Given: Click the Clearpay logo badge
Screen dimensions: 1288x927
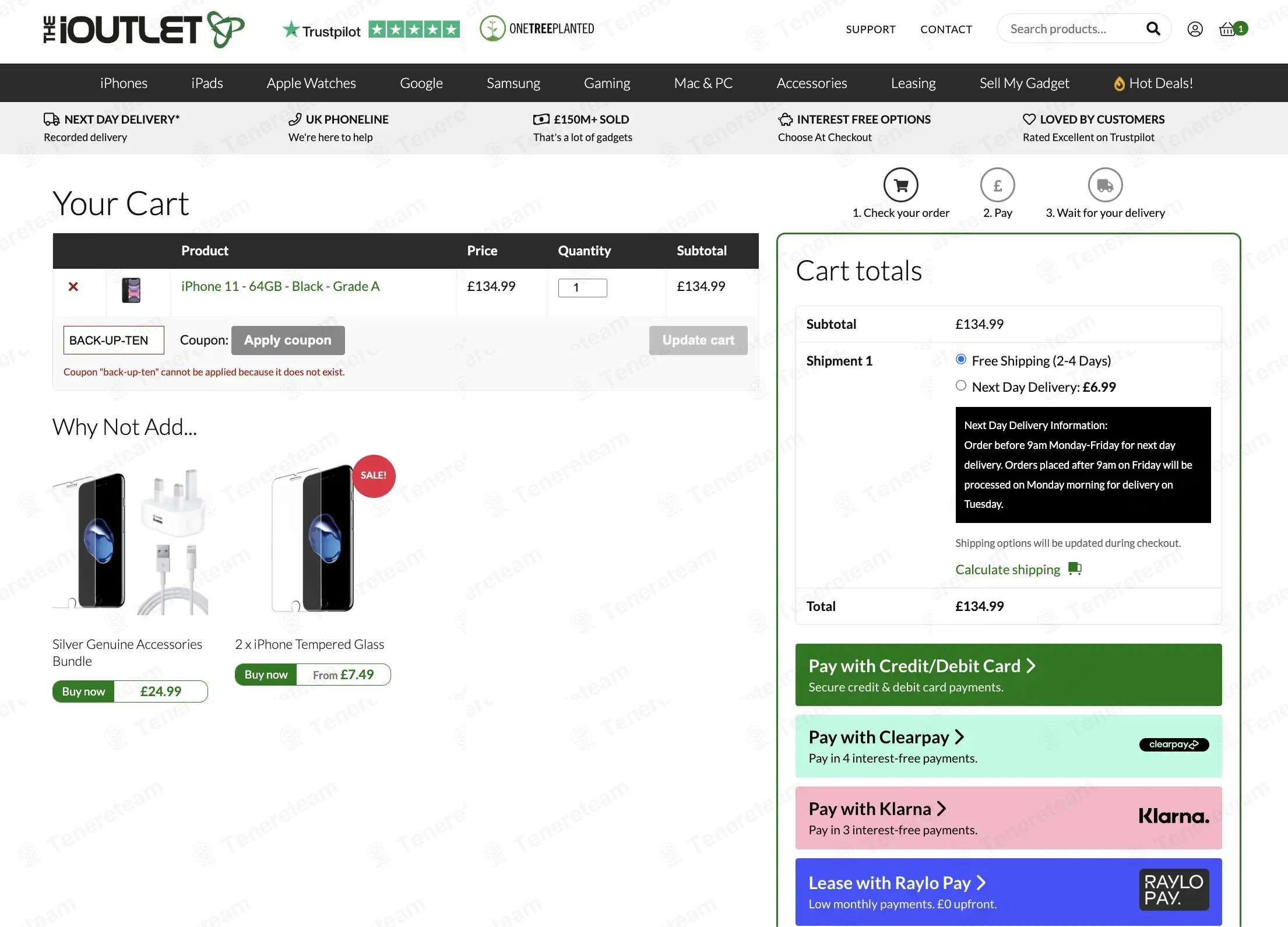Looking at the screenshot, I should click(1174, 745).
